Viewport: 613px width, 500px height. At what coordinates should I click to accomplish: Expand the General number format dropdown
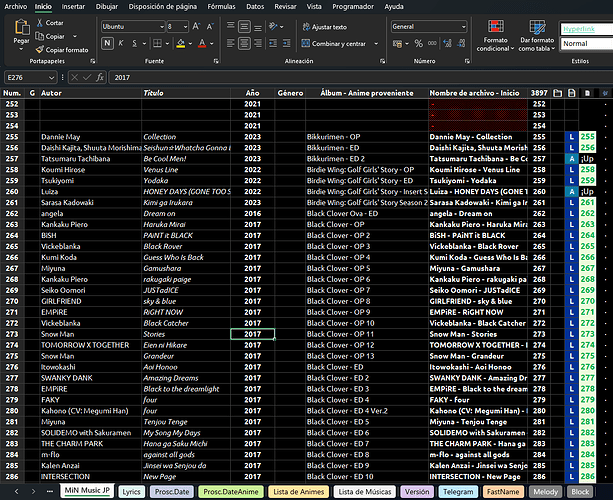(463, 27)
